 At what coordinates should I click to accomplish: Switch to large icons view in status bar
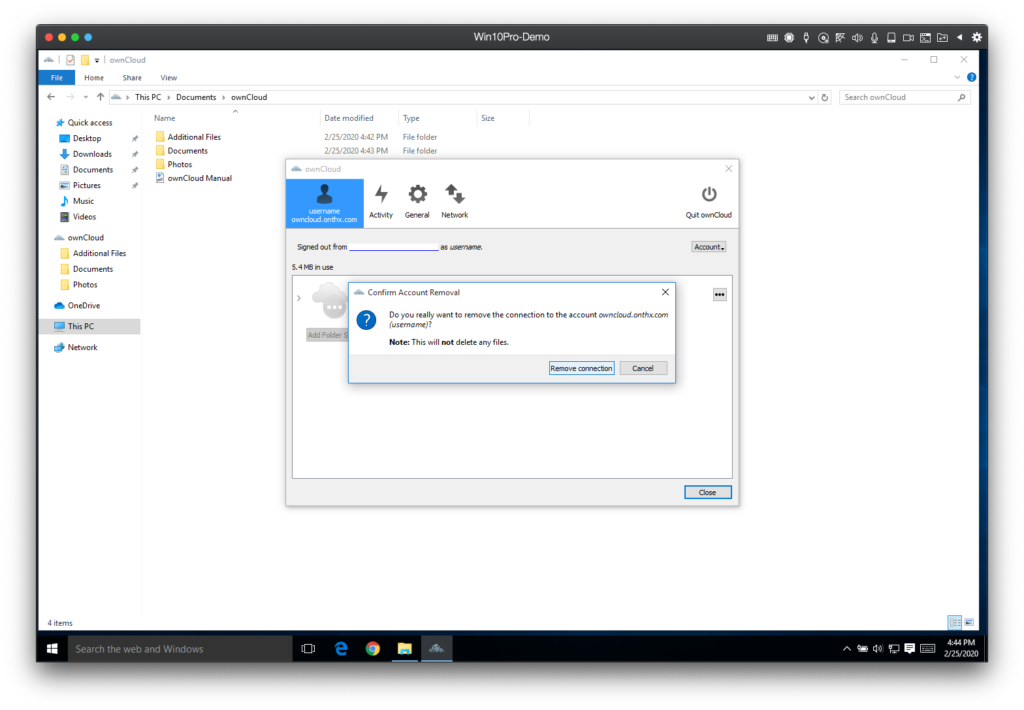[x=968, y=622]
